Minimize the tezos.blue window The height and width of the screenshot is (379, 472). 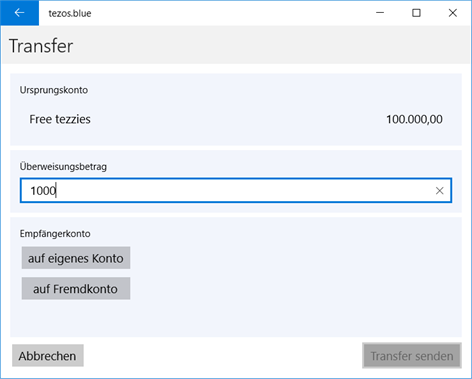380,13
